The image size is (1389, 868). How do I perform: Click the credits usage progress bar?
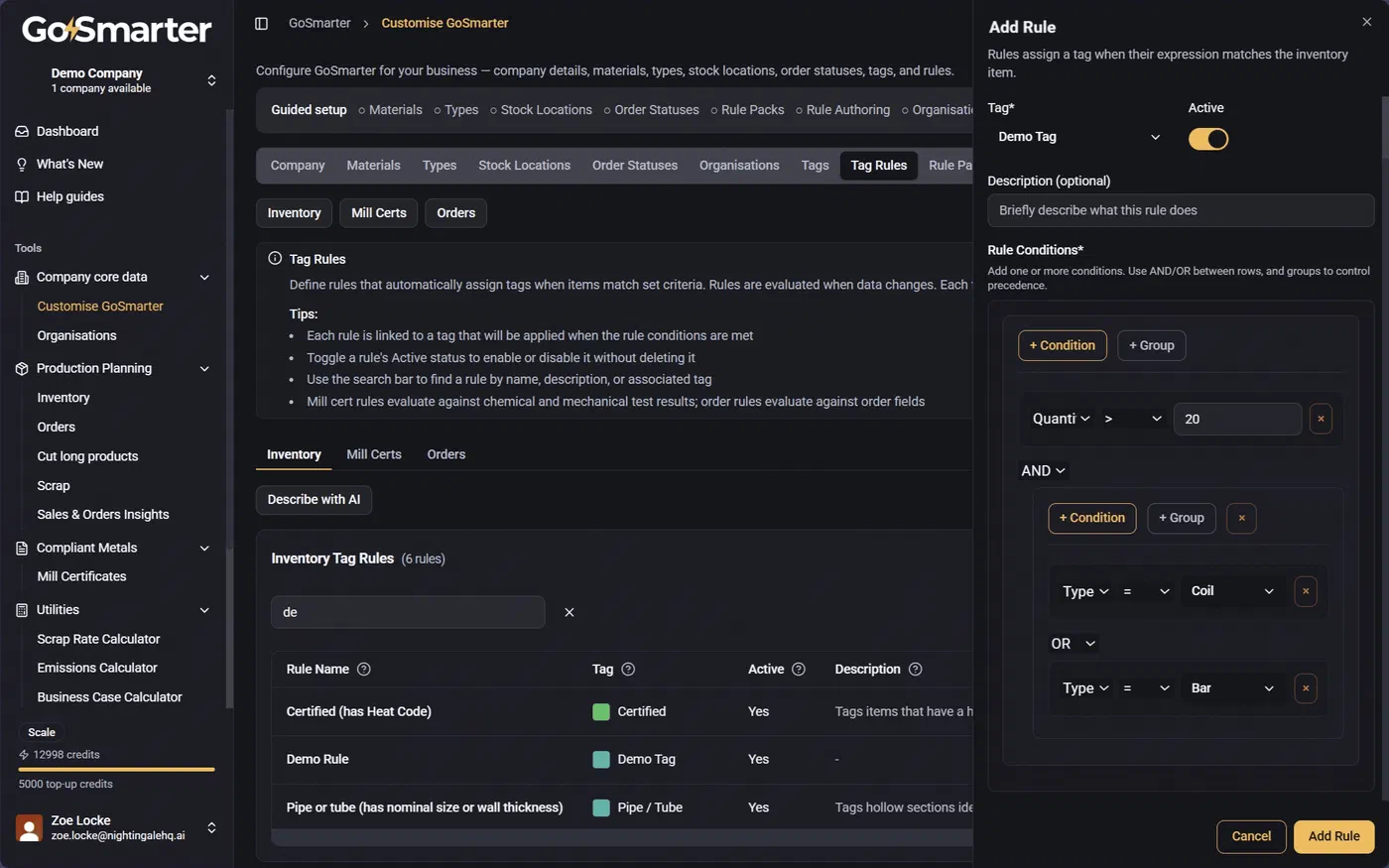pos(117,770)
